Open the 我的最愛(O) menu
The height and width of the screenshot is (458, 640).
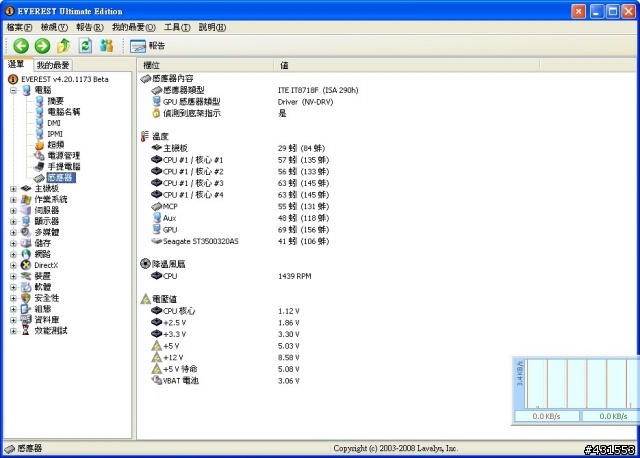[133, 27]
